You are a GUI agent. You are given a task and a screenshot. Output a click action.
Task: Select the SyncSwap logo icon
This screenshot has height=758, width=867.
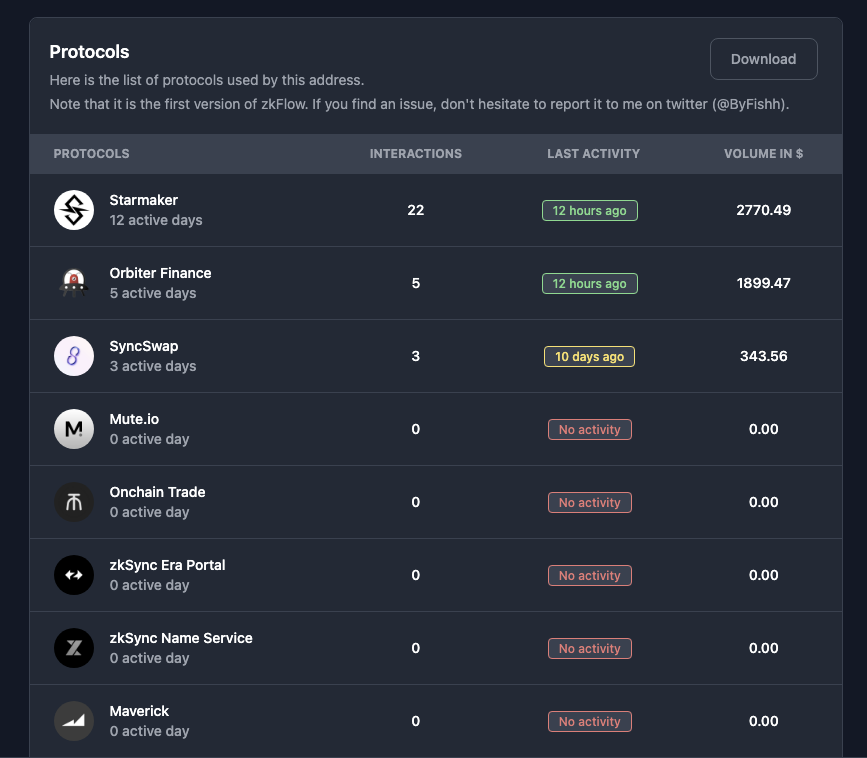(74, 356)
